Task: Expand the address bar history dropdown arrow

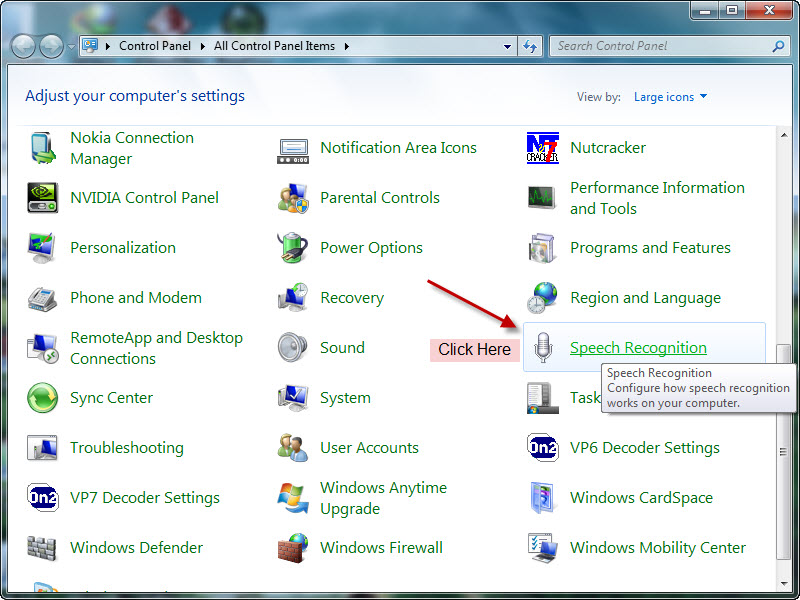Action: tap(507, 46)
